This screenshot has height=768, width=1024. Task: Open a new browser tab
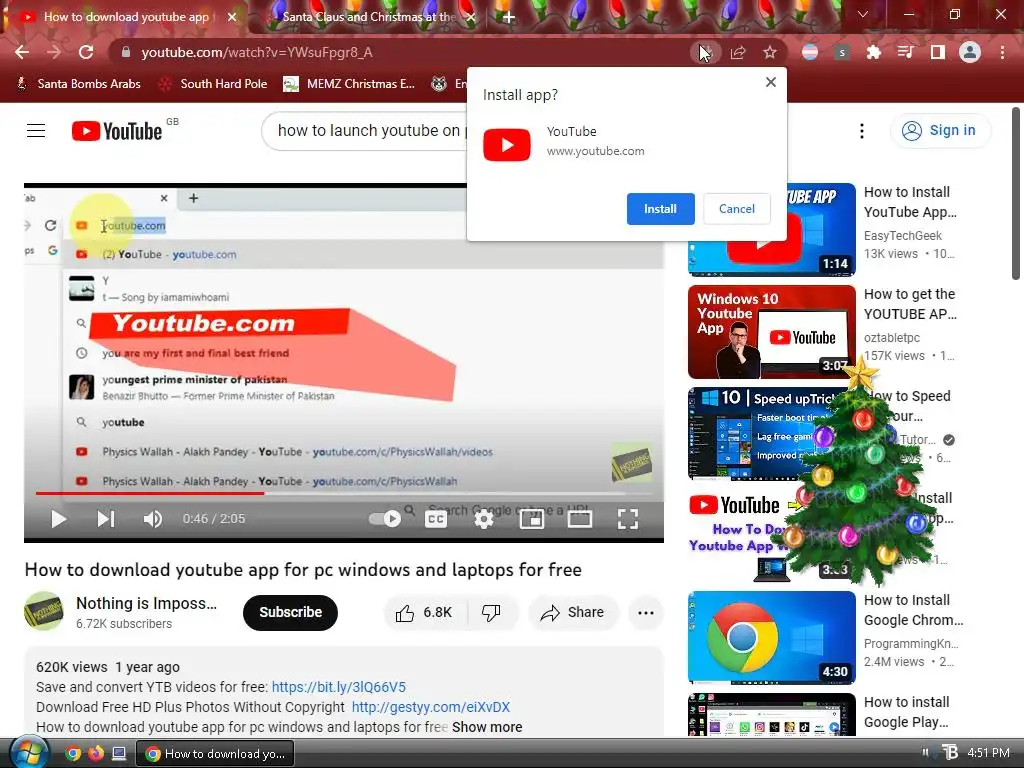pyautogui.click(x=509, y=17)
